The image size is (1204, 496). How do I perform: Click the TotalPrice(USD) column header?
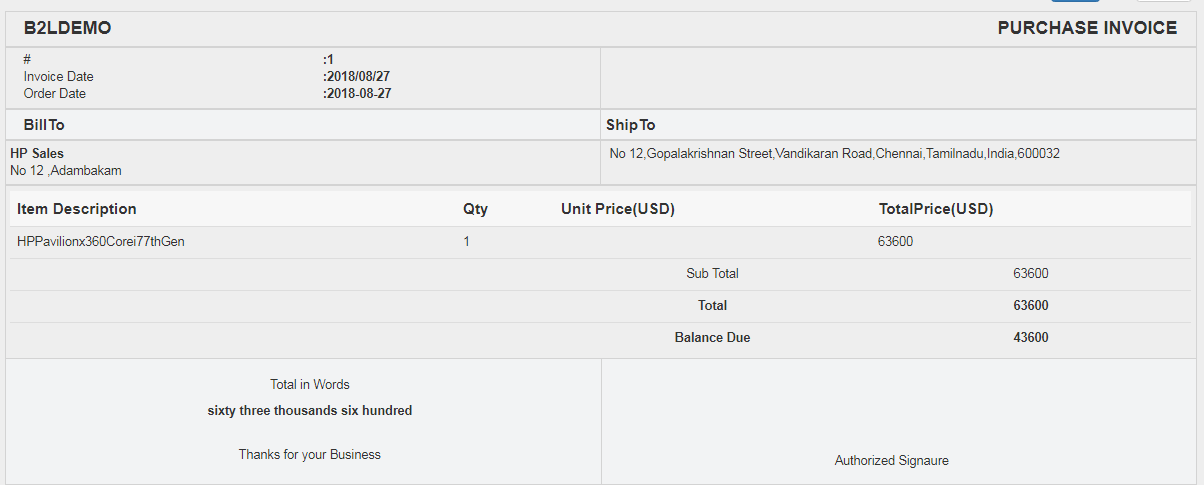pyautogui.click(x=935, y=209)
